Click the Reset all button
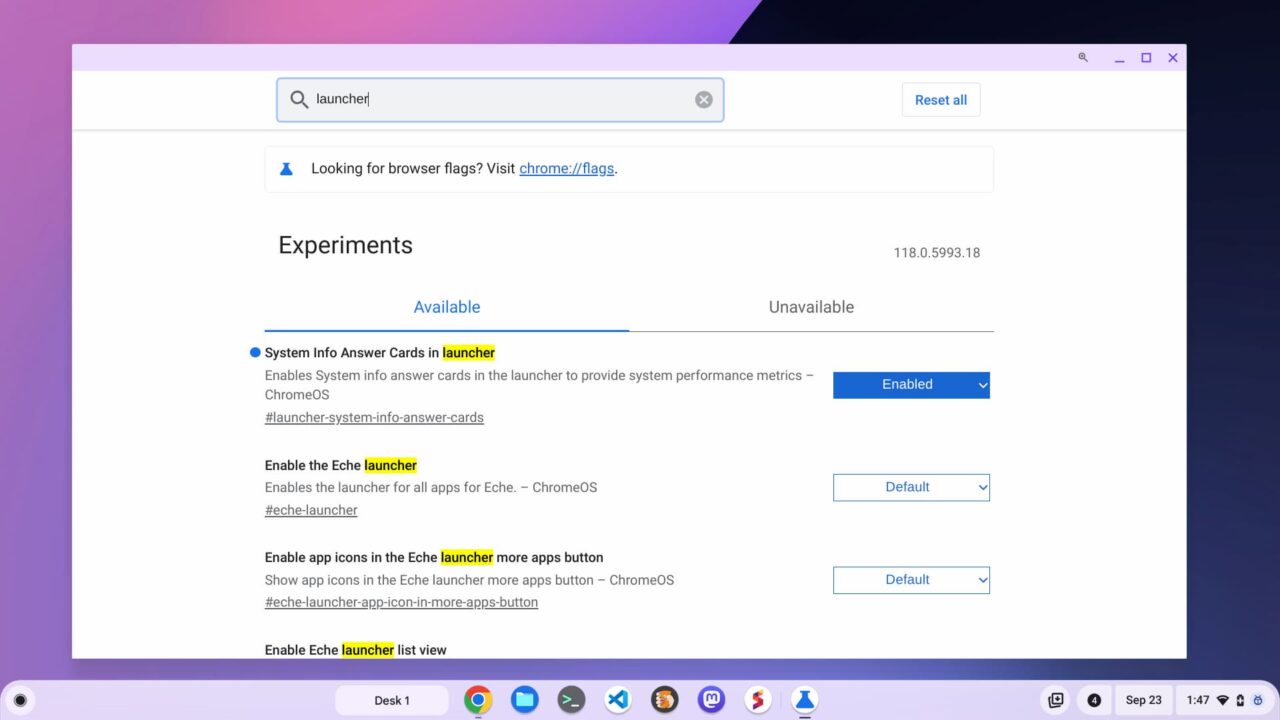The width and height of the screenshot is (1280, 720). pos(941,100)
